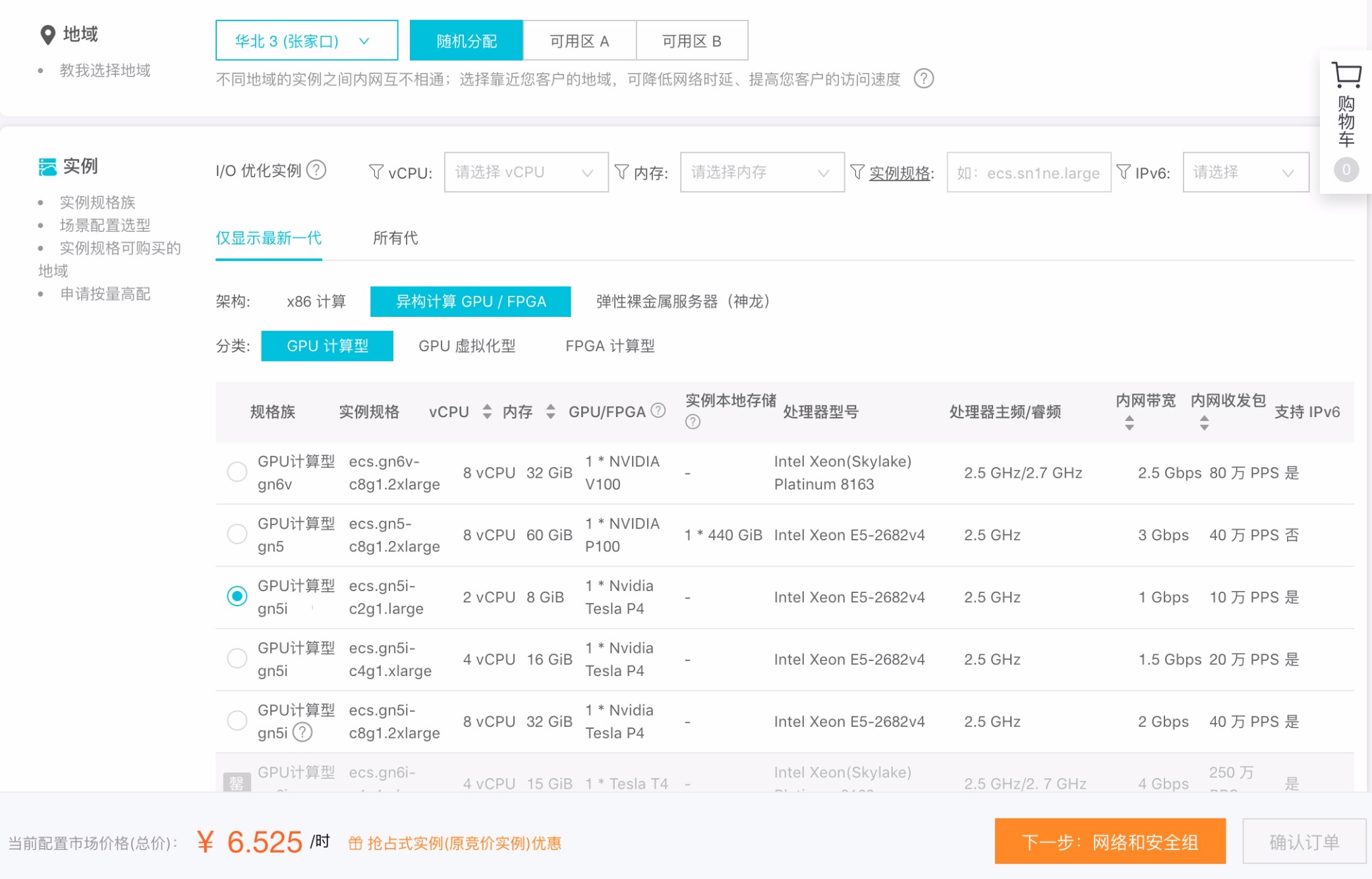This screenshot has height=879, width=1372.
Task: Click 确认订单 button
Action: tap(1304, 841)
